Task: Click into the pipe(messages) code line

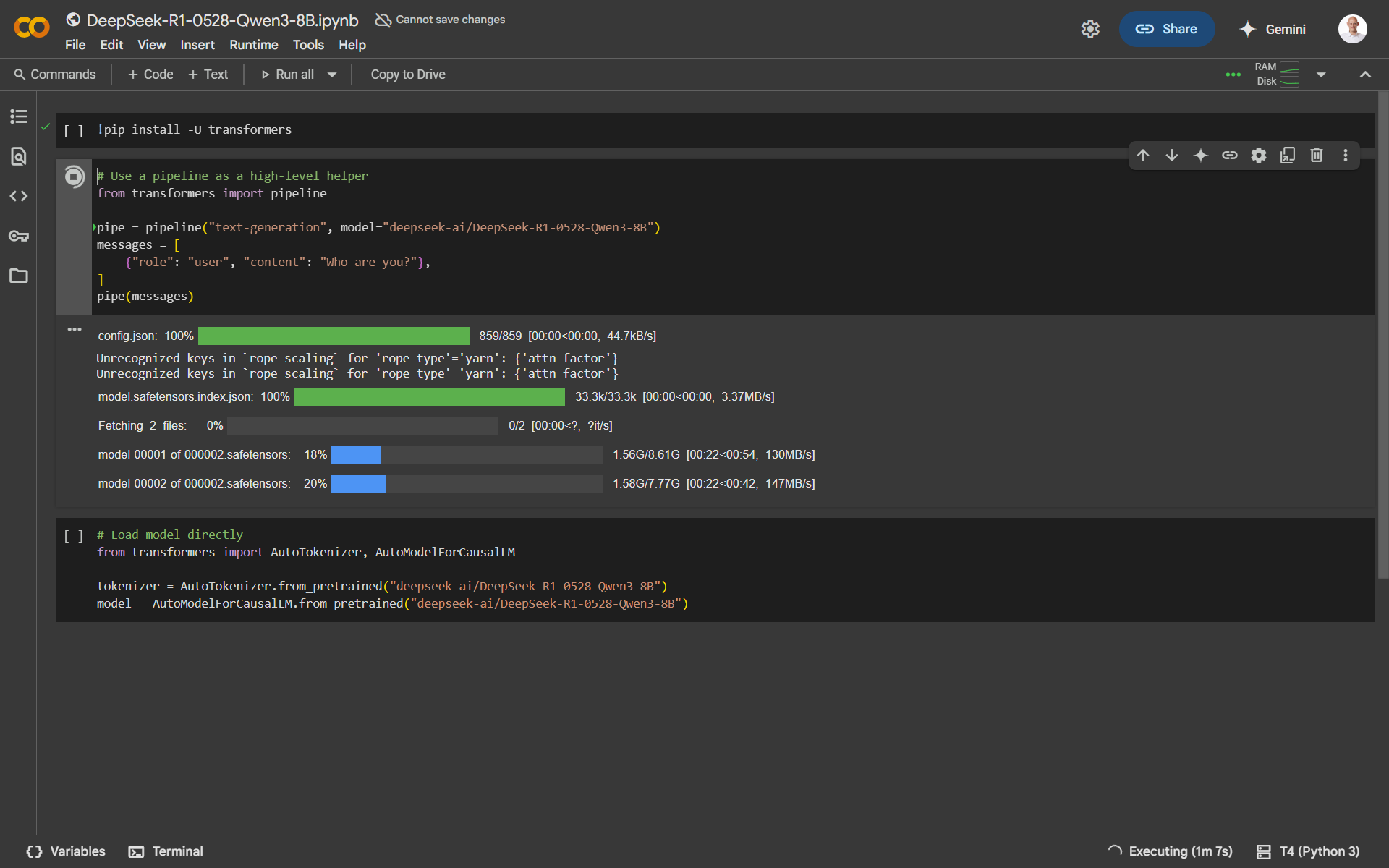Action: point(145,296)
